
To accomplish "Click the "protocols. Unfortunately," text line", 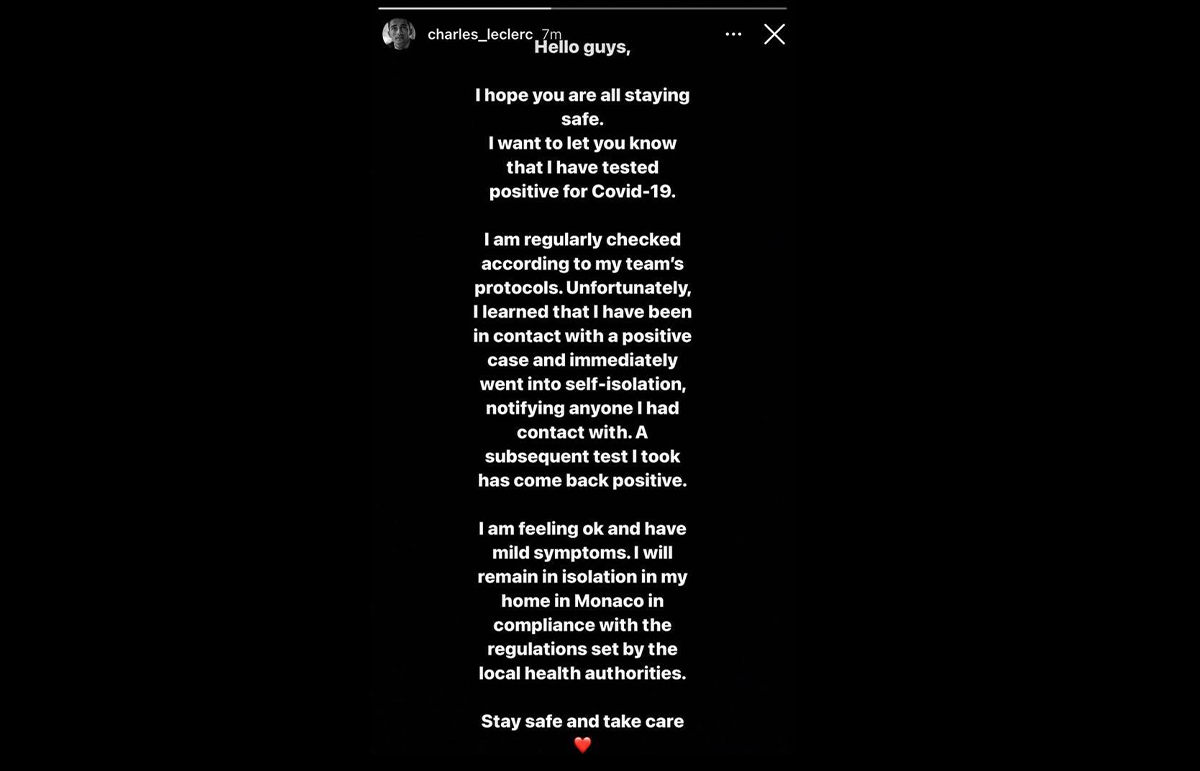I will pyautogui.click(x=582, y=288).
